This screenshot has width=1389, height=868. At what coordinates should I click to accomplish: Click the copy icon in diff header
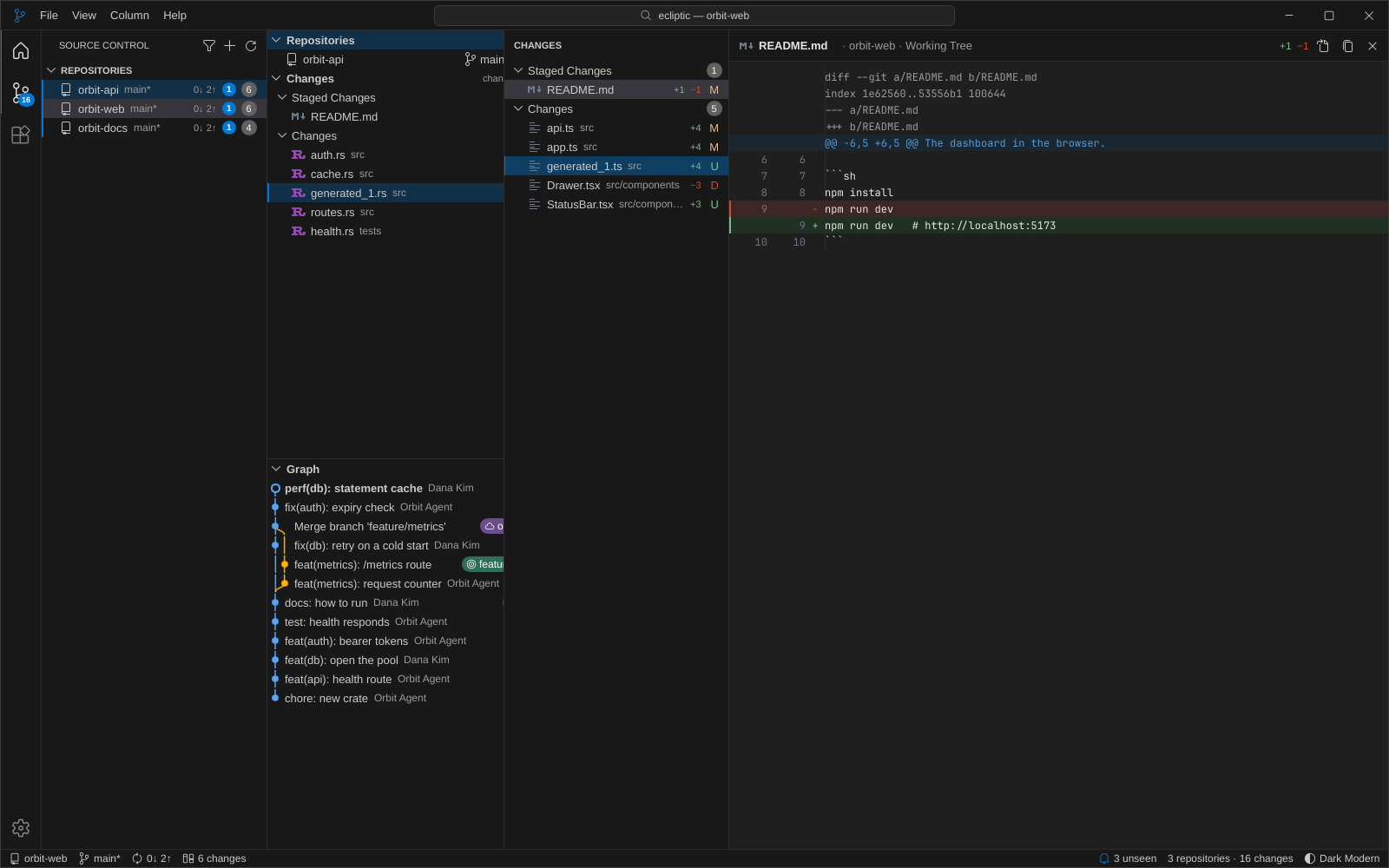(x=1348, y=46)
